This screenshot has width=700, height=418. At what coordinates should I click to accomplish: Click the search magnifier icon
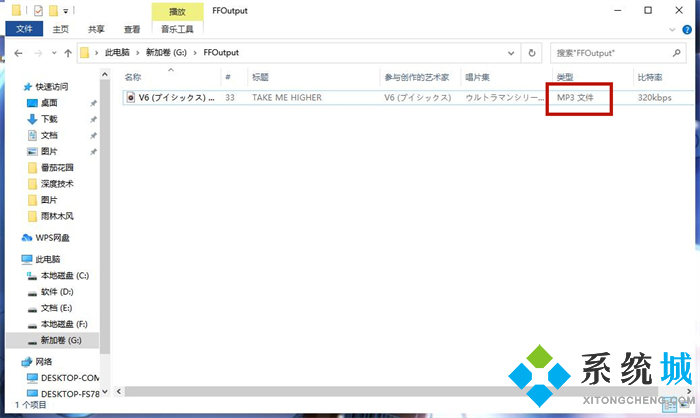(x=677, y=53)
